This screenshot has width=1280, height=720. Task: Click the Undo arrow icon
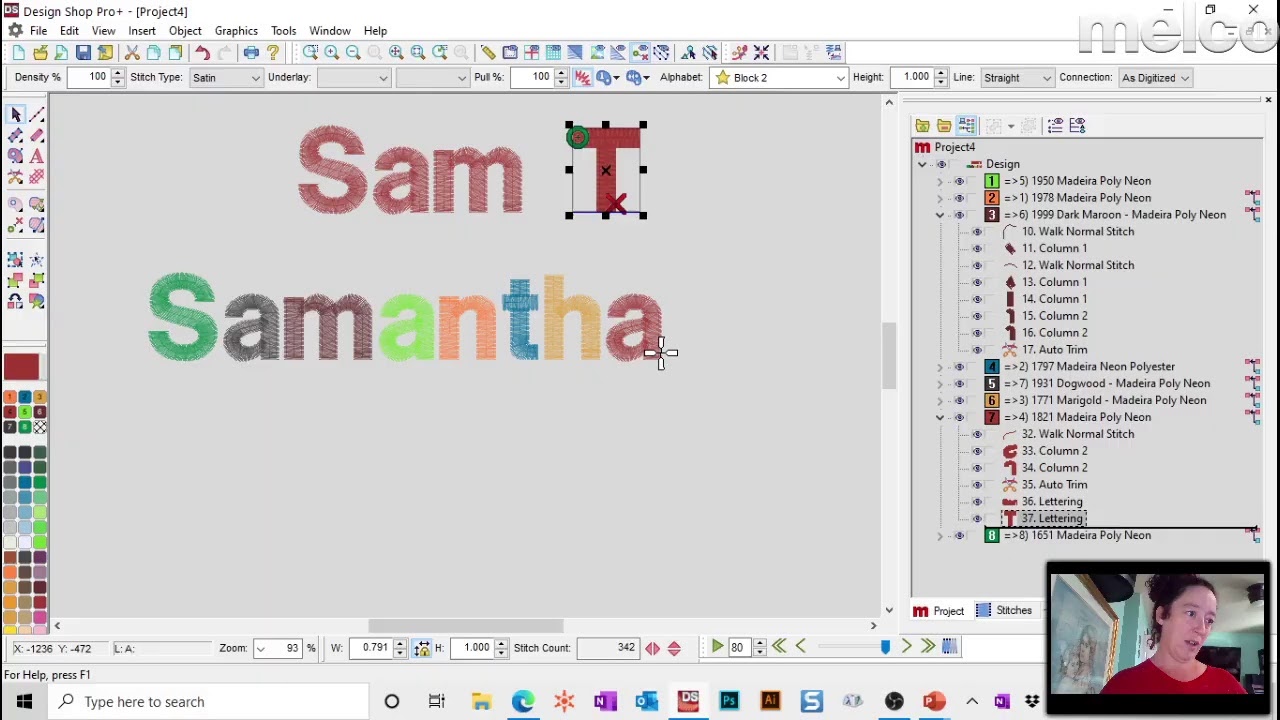pyautogui.click(x=202, y=52)
